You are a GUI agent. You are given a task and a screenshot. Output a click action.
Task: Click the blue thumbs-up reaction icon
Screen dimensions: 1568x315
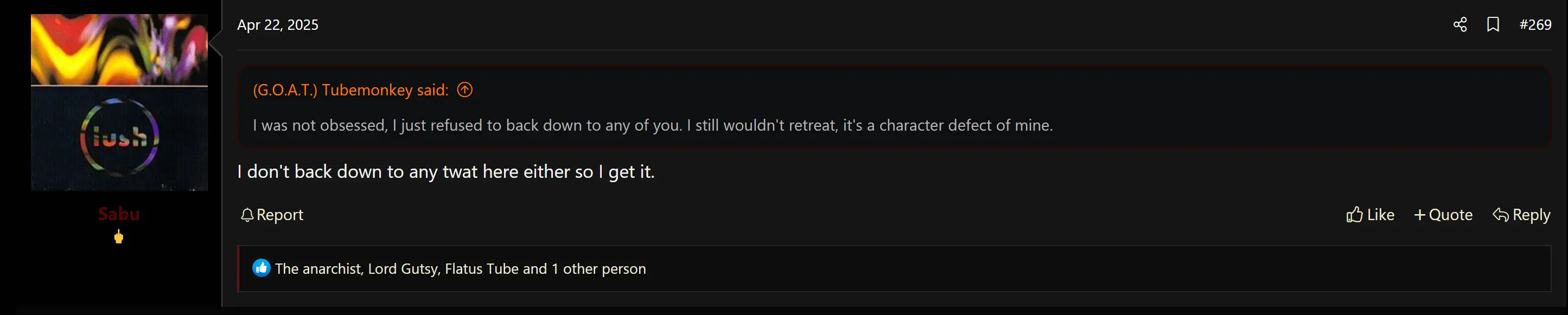point(261,268)
